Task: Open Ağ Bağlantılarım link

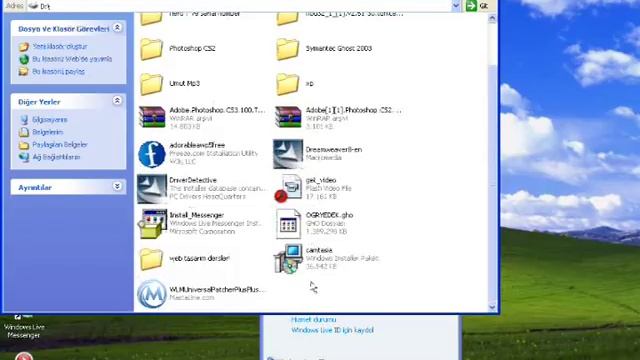Action: point(56,157)
